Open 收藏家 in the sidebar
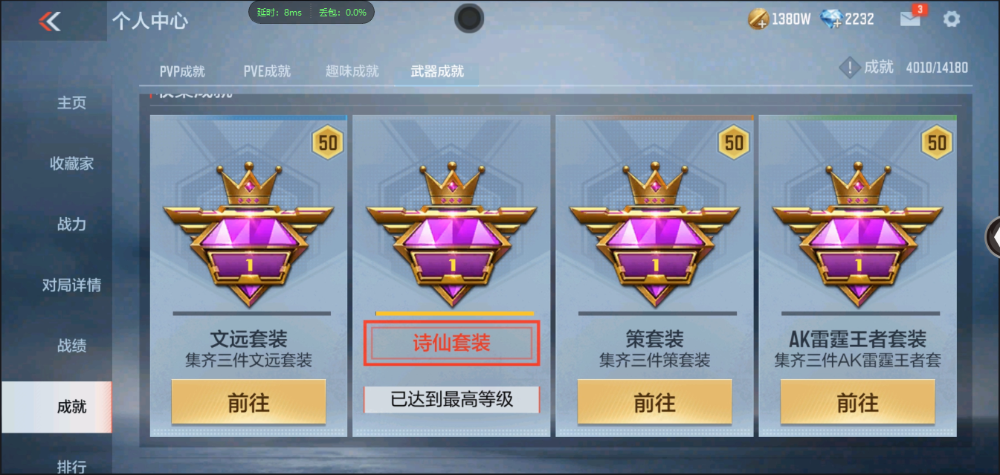 71,164
